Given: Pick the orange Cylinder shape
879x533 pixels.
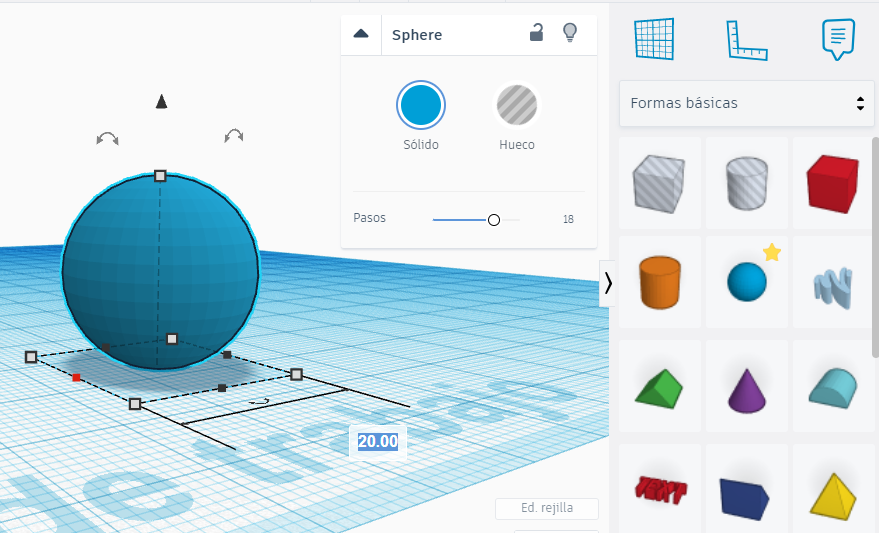Looking at the screenshot, I should (x=660, y=282).
